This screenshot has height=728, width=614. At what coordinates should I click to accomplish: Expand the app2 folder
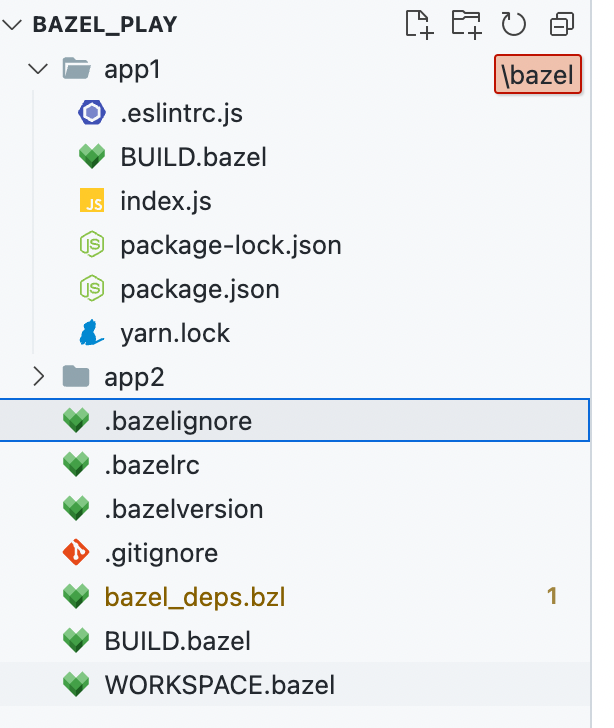click(x=39, y=377)
